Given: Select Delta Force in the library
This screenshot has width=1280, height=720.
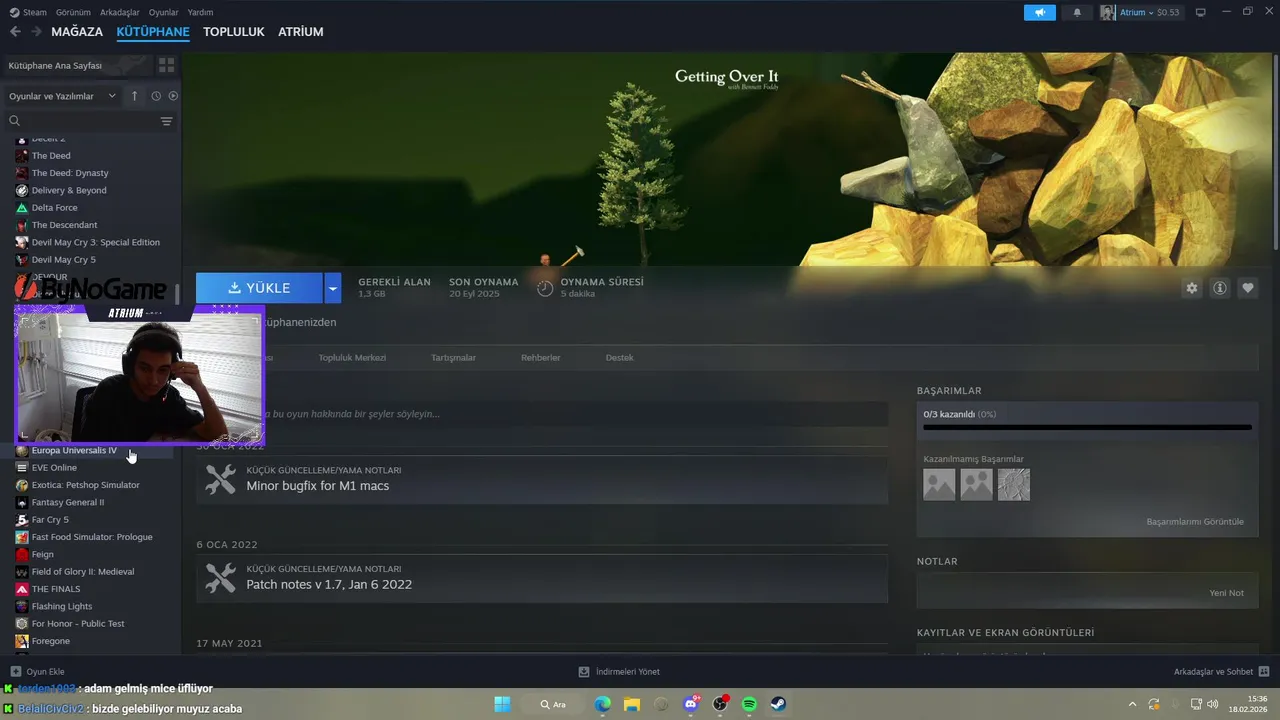Looking at the screenshot, I should [54, 208].
